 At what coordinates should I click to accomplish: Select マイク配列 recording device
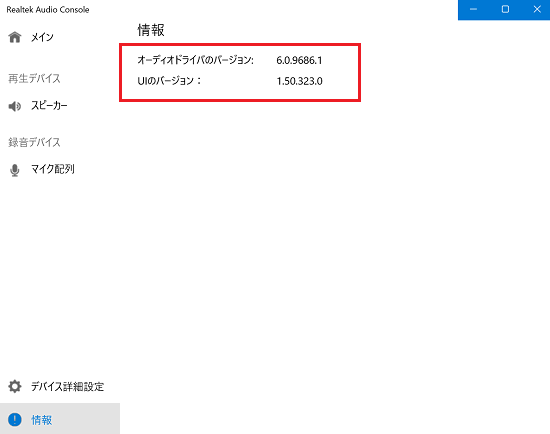[x=53, y=169]
